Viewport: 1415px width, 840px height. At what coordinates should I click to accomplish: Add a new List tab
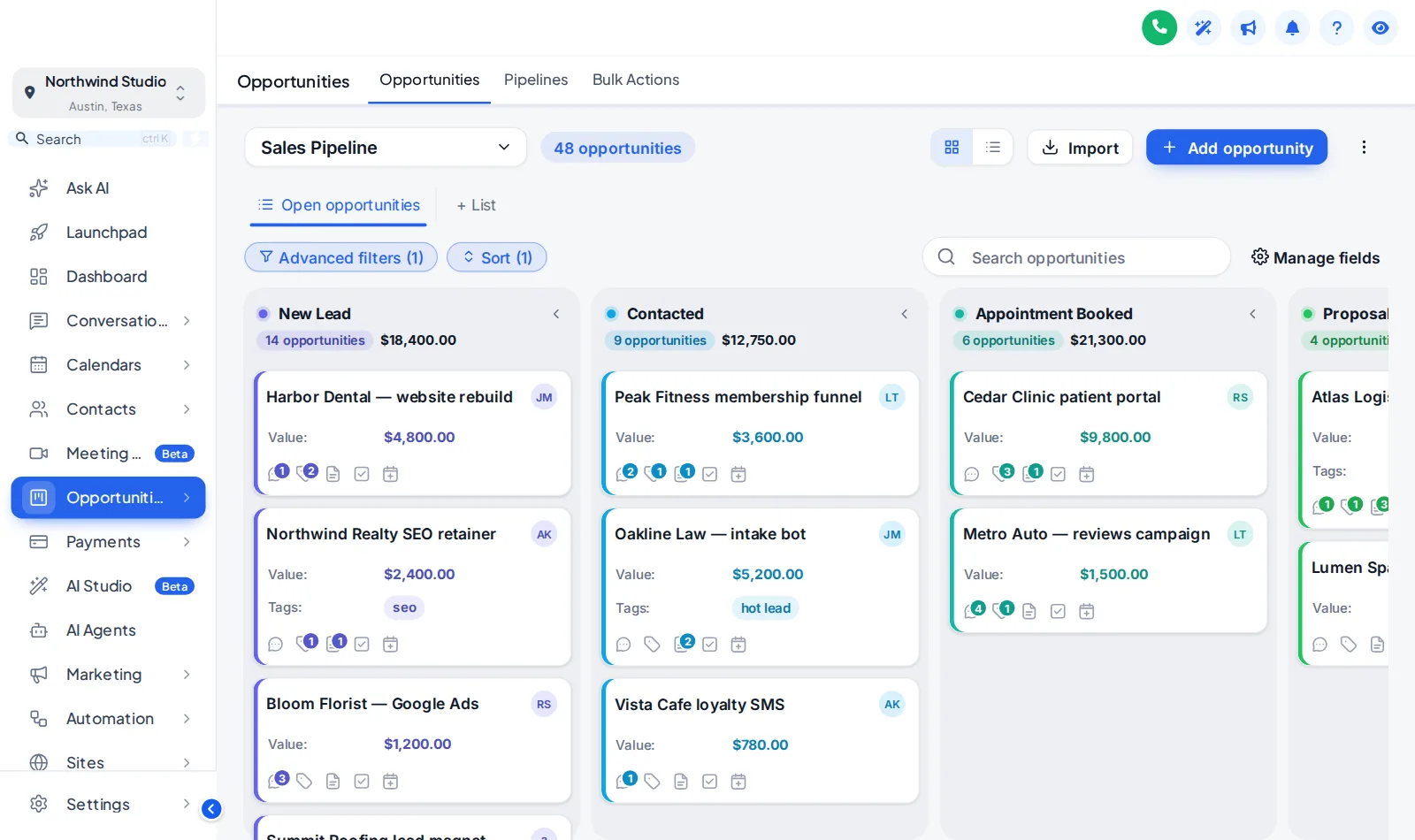tap(476, 205)
